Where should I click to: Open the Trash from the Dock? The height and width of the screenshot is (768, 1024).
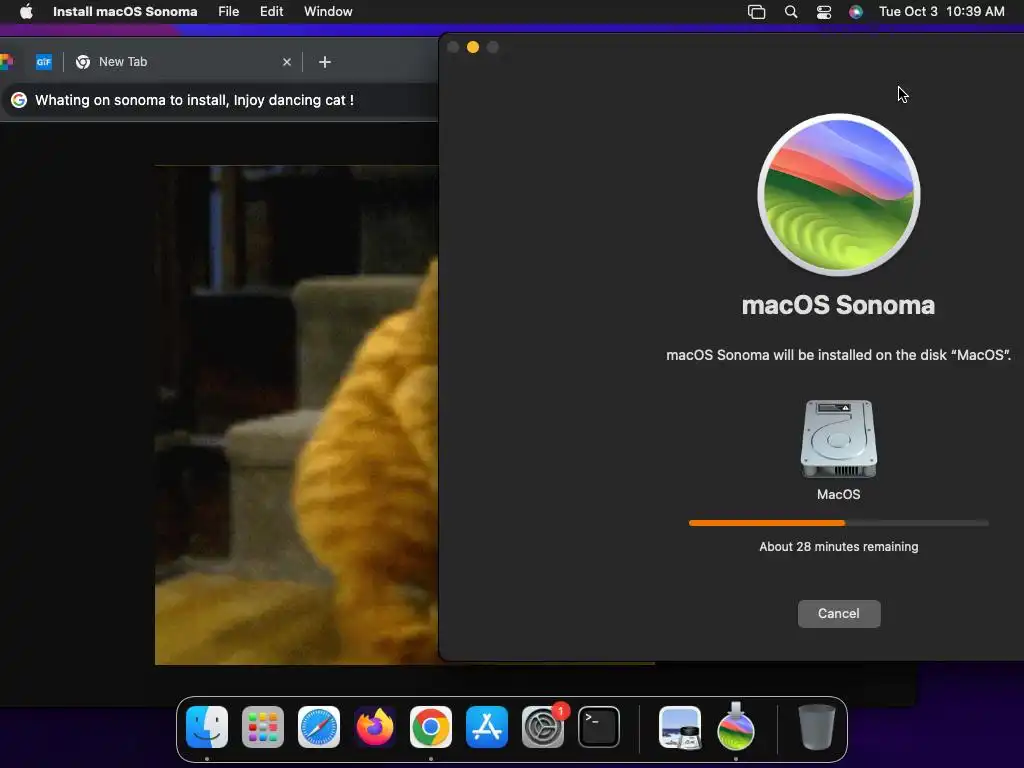pyautogui.click(x=816, y=727)
